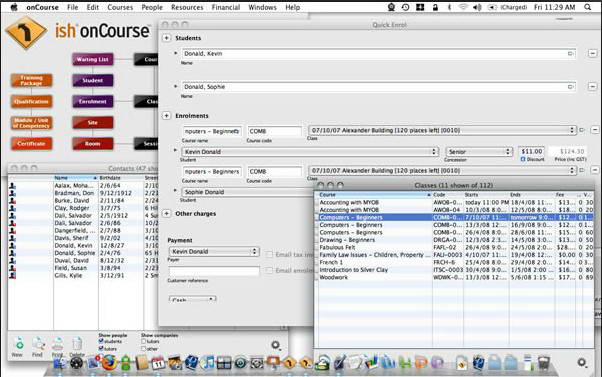Select Woodwork row in the Classes list

coord(455,277)
